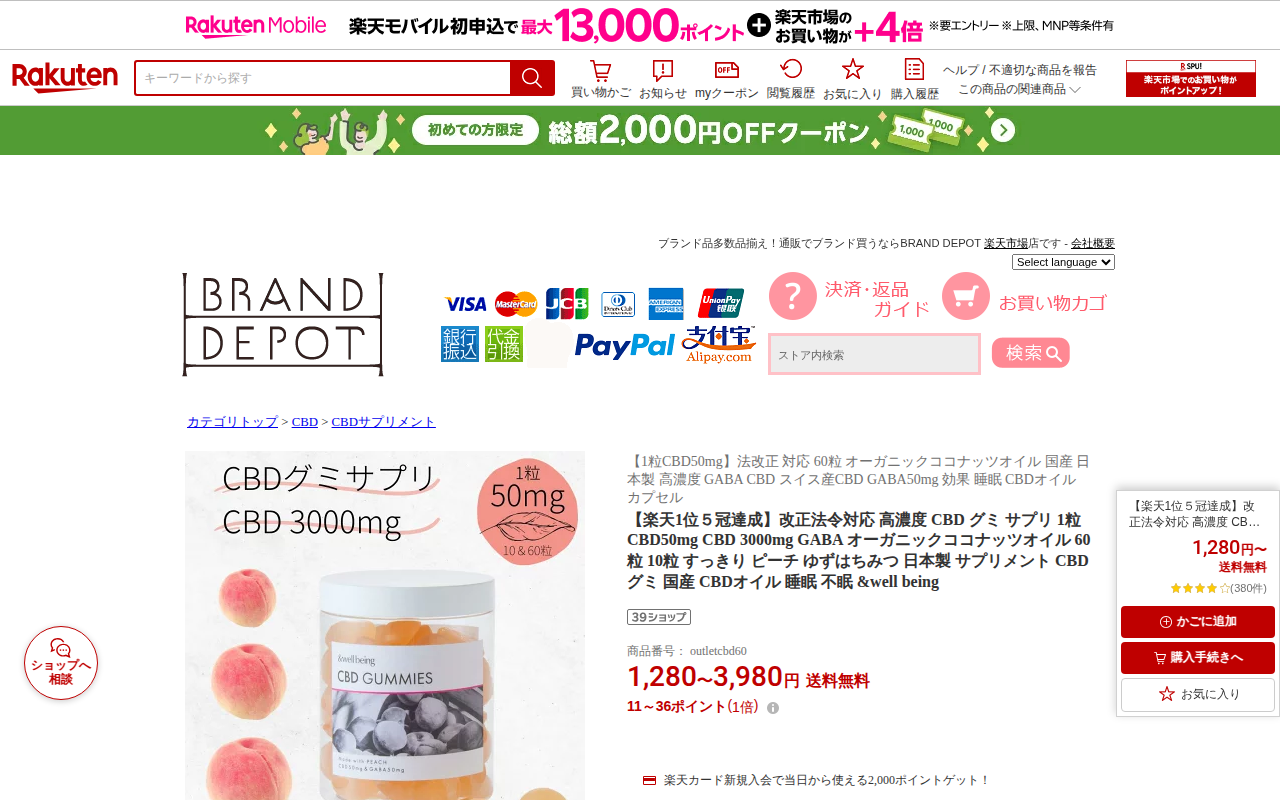Click the points info question icon
Image resolution: width=1280 pixels, height=800 pixels.
pyautogui.click(x=773, y=708)
